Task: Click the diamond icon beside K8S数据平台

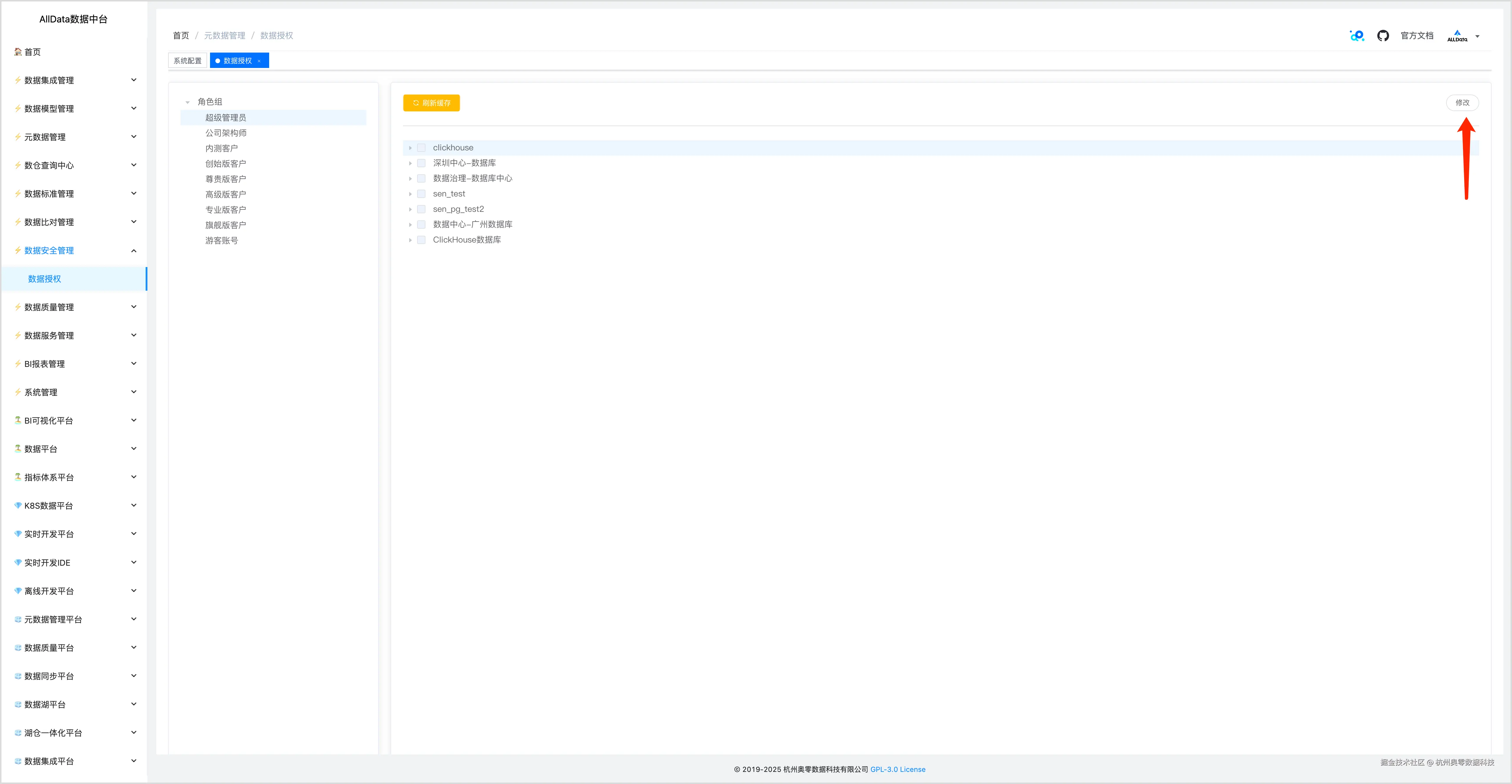Action: click(18, 505)
